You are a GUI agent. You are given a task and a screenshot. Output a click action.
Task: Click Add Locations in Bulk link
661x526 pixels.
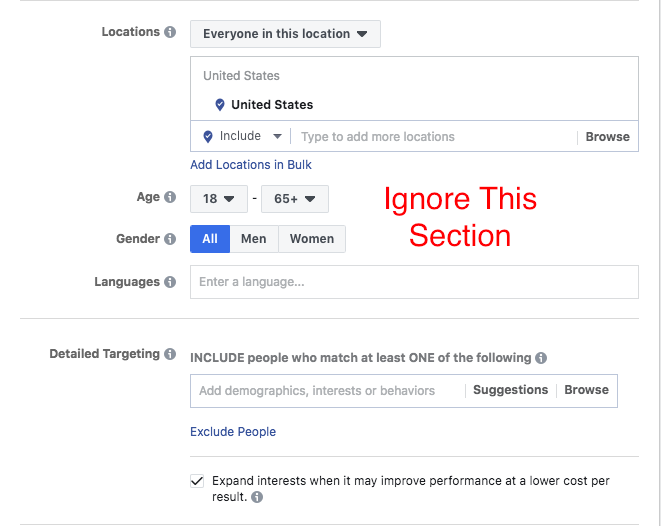click(251, 165)
